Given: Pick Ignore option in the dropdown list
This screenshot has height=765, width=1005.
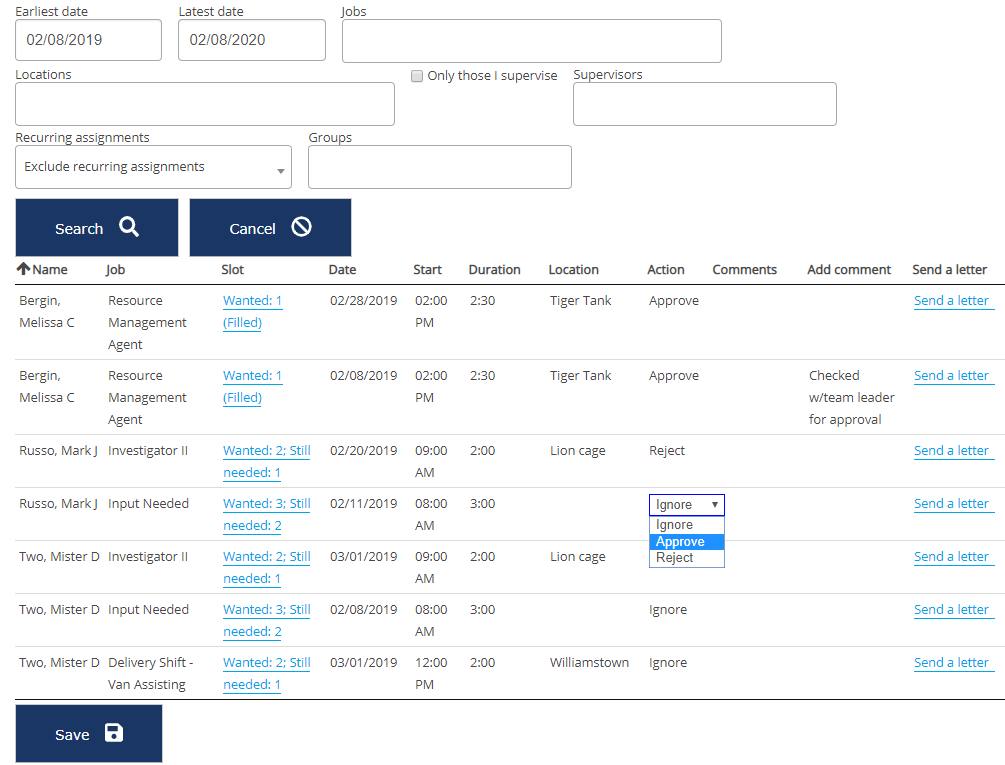Looking at the screenshot, I should click(x=674, y=525).
